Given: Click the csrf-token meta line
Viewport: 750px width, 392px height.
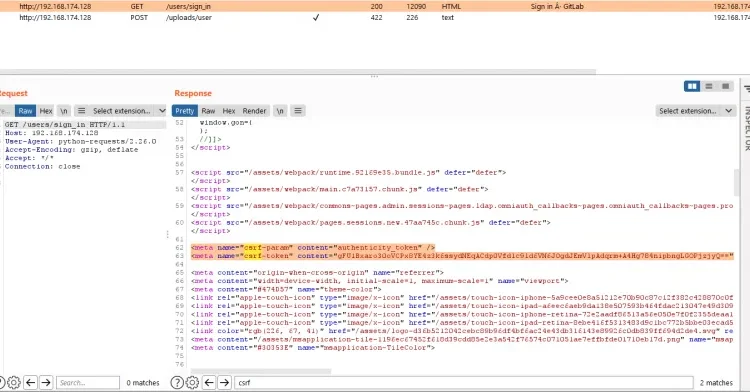Looking at the screenshot, I should 462,256.
